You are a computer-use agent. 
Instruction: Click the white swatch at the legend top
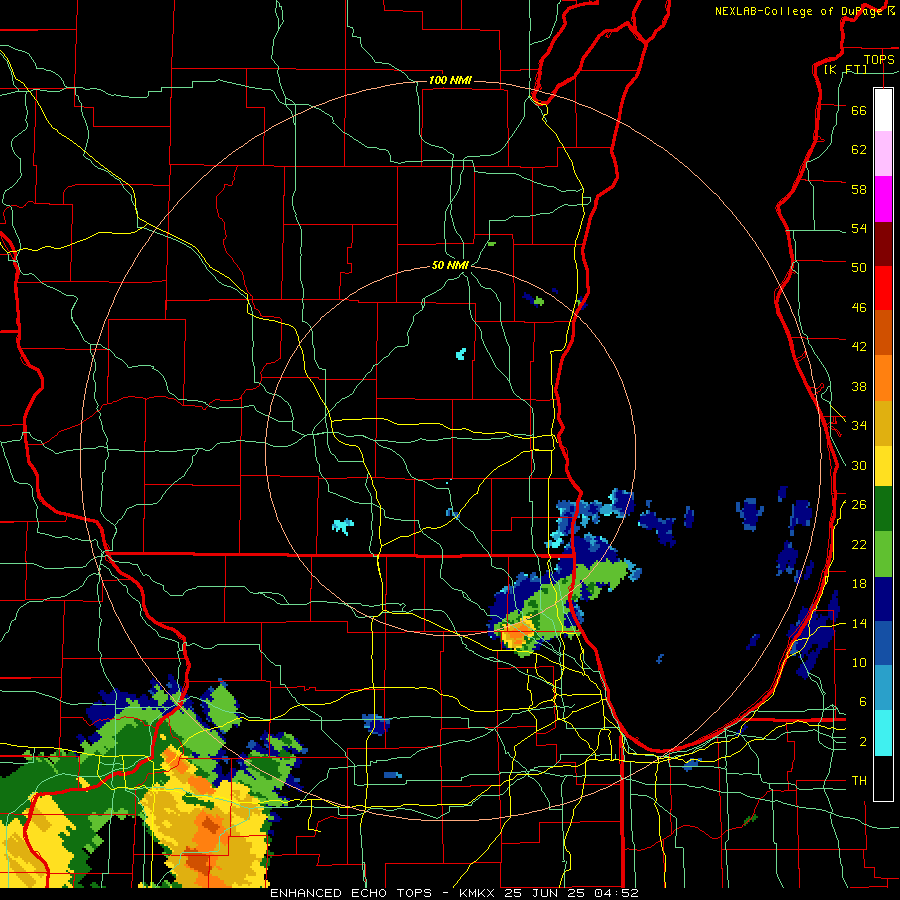click(x=883, y=110)
